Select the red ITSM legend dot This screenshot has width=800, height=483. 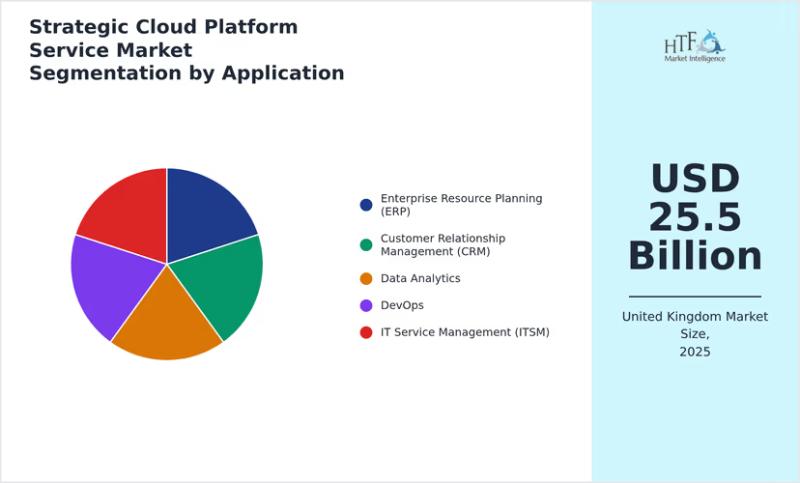click(366, 332)
